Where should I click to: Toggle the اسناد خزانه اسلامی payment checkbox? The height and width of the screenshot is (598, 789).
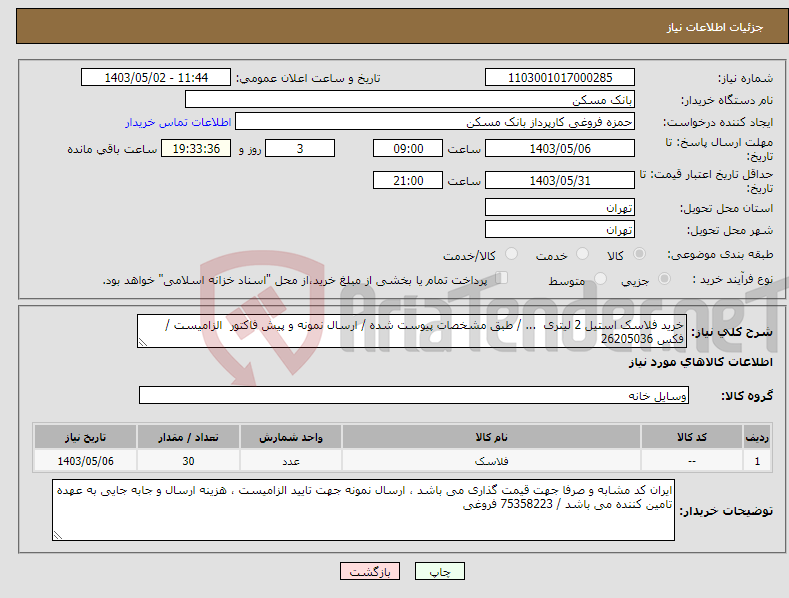click(502, 278)
